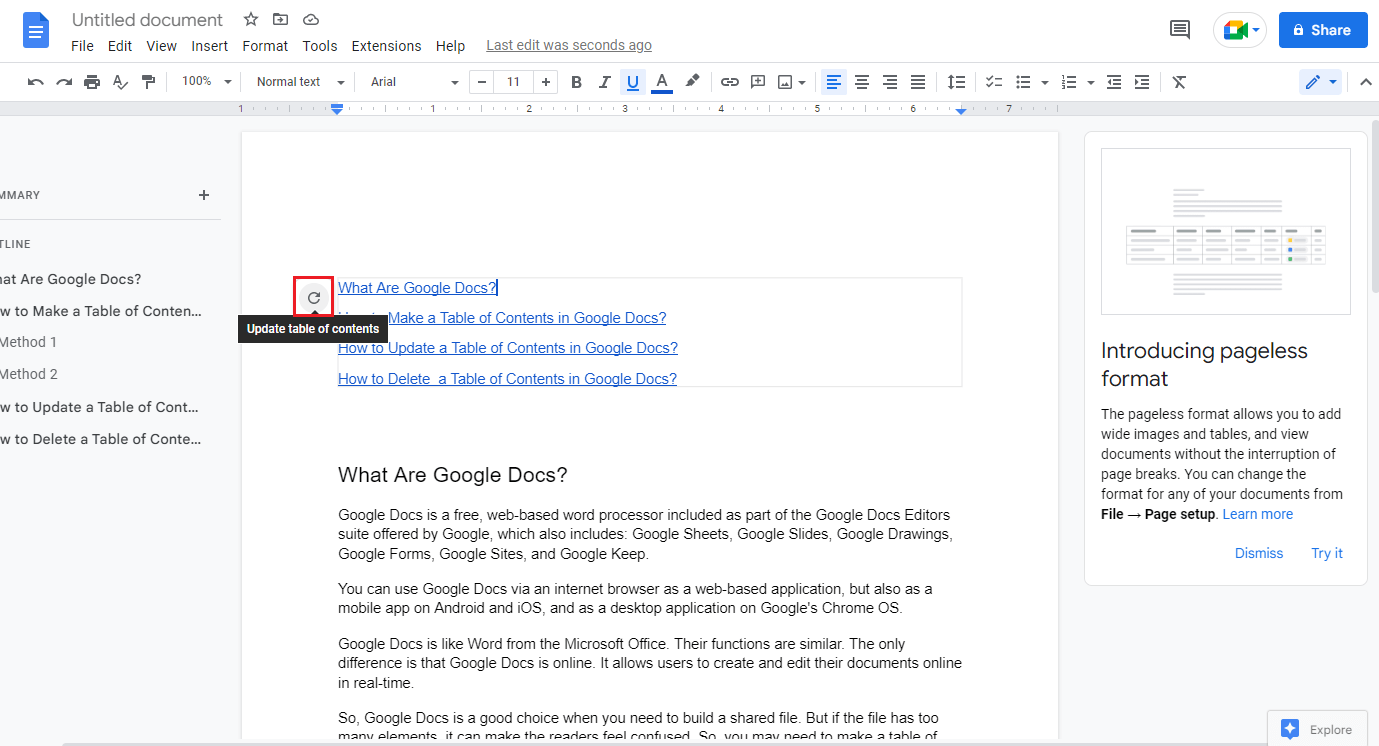Insert a bulleted list
This screenshot has width=1379, height=746.
click(1024, 82)
